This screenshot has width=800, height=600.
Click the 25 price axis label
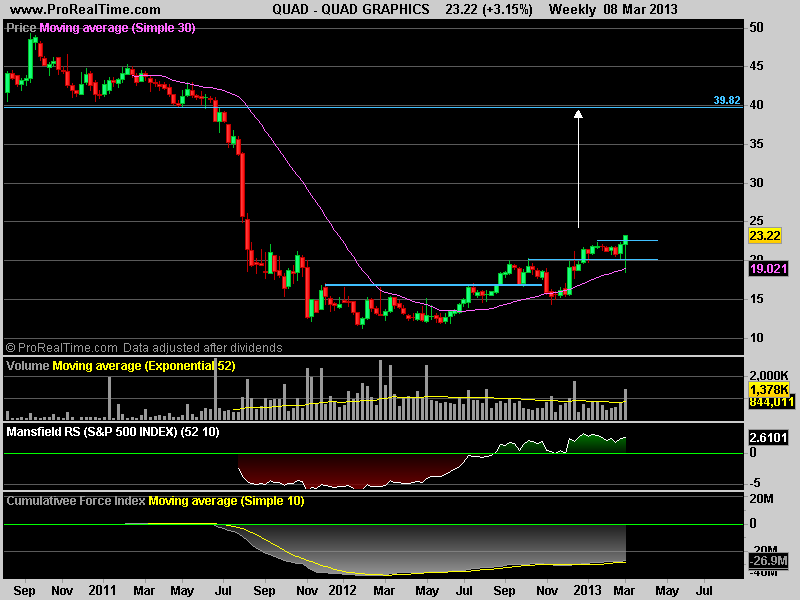(x=757, y=221)
